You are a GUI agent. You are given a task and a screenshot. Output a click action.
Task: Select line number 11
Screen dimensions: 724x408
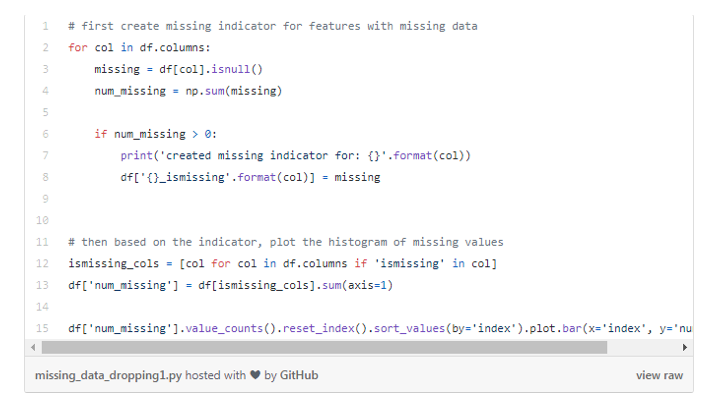tap(44, 242)
